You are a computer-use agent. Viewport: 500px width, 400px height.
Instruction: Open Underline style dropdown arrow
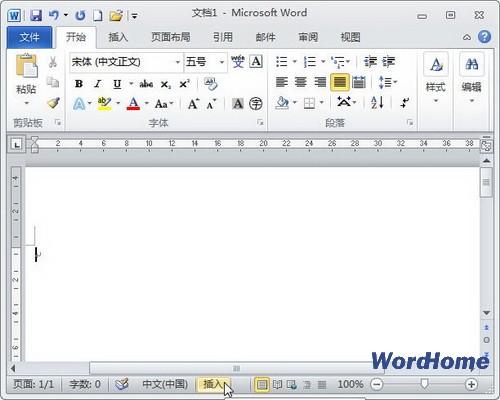[131, 84]
